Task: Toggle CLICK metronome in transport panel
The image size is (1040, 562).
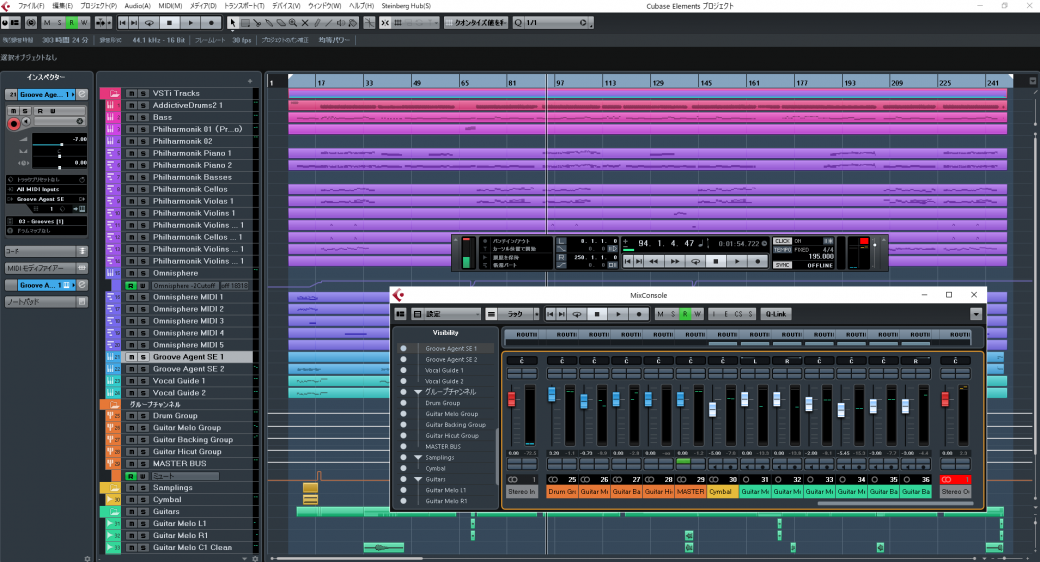Action: (782, 240)
